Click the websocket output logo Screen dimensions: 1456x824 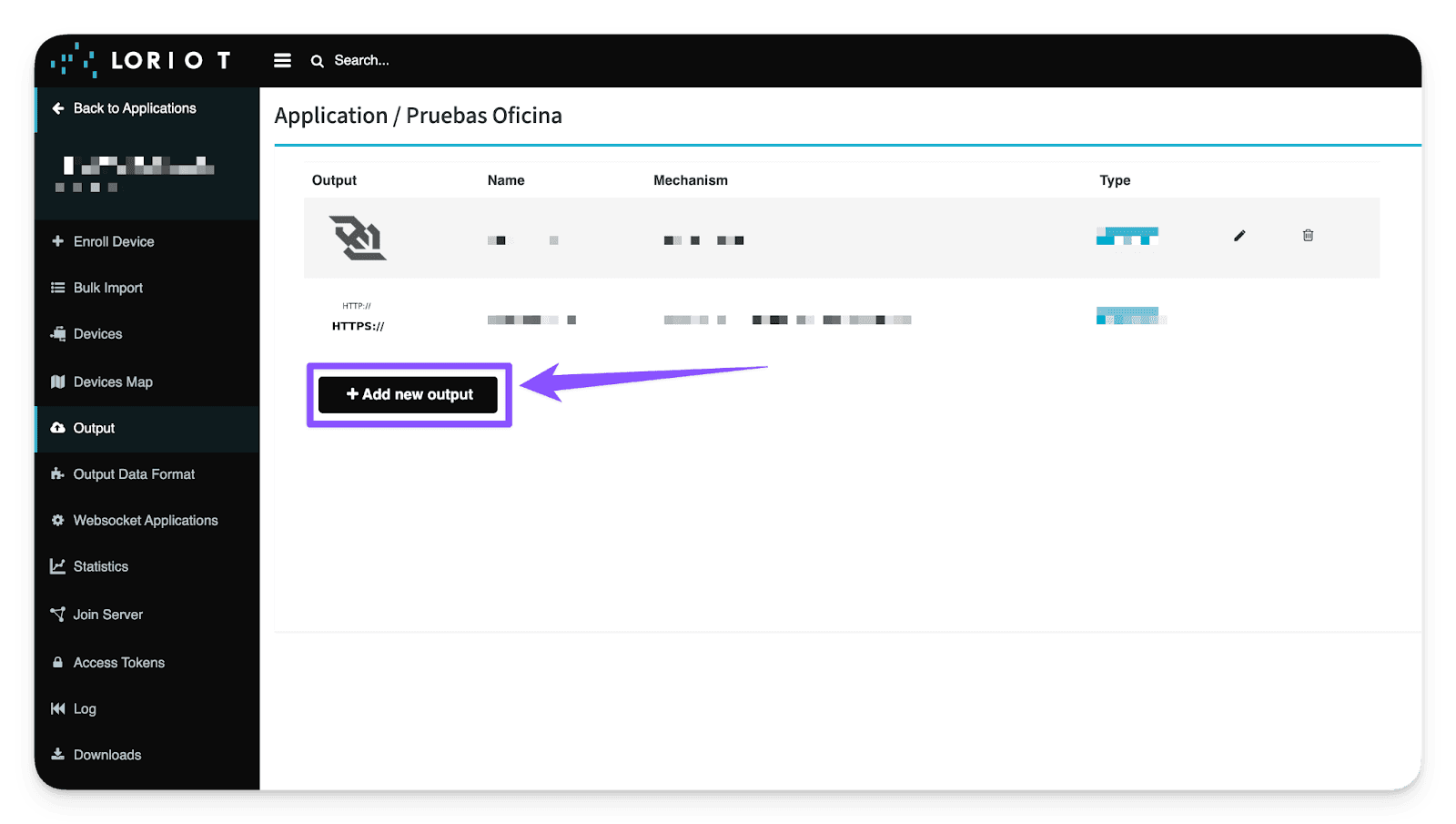(x=358, y=238)
